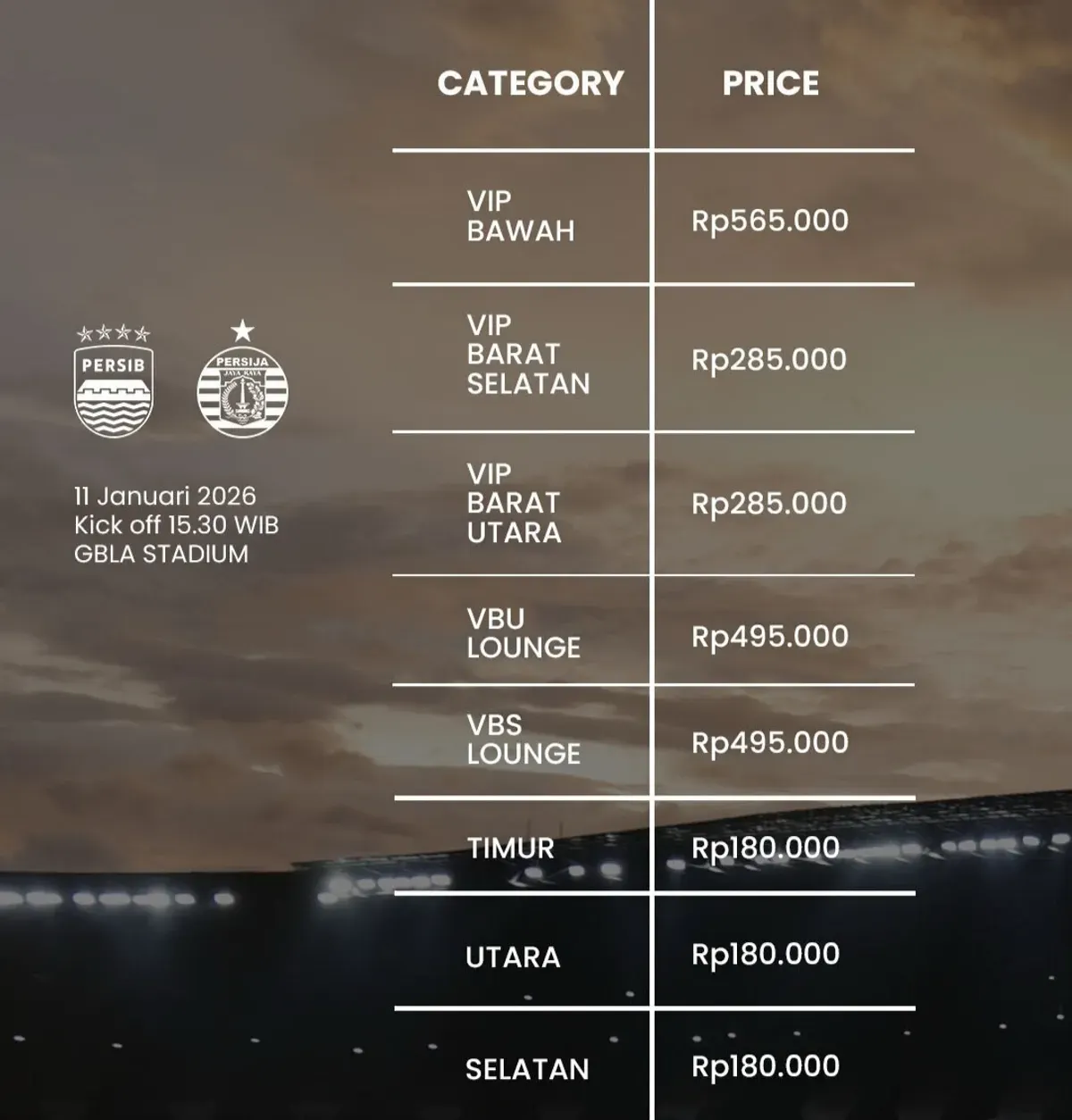This screenshot has height=1120, width=1072.
Task: Select the VBU LOUNGE category
Action: [523, 632]
